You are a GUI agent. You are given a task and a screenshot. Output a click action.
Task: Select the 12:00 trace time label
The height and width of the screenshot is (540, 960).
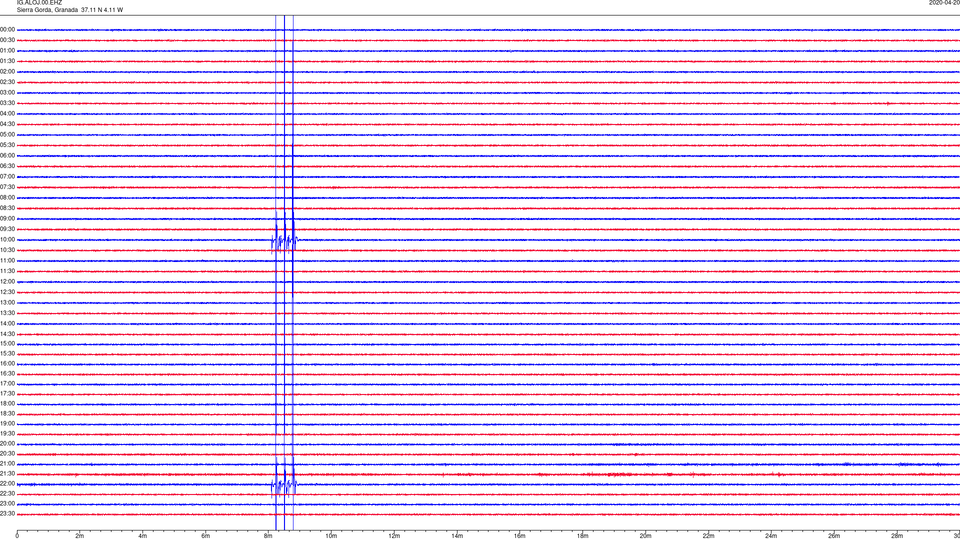7,282
